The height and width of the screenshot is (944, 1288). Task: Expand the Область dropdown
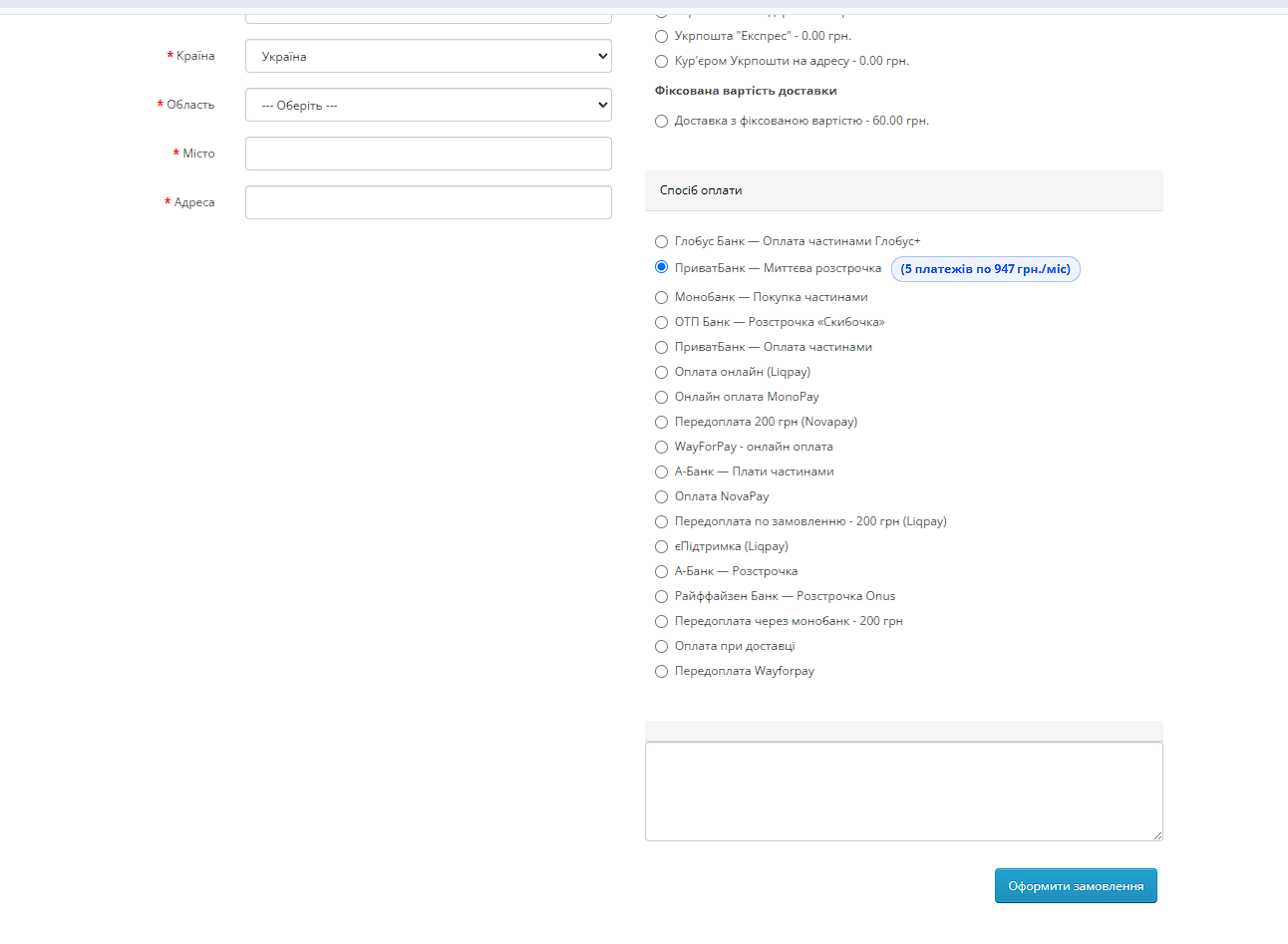429,105
